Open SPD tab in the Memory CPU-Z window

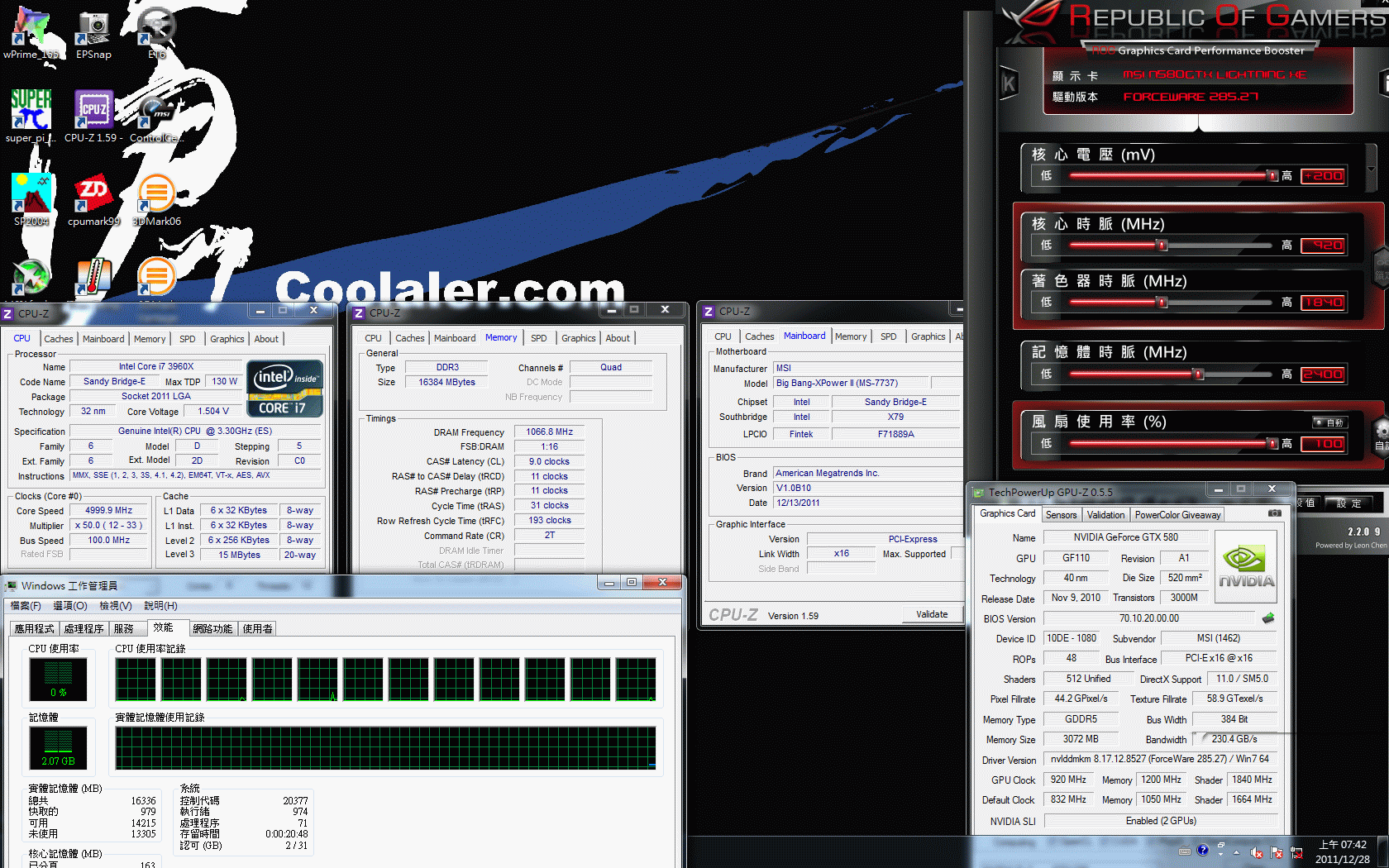point(539,338)
